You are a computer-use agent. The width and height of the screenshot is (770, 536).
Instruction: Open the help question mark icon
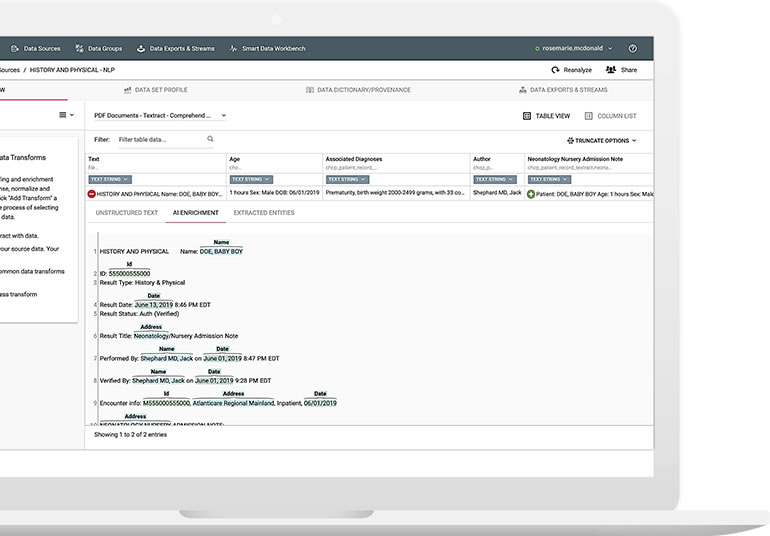pos(632,48)
